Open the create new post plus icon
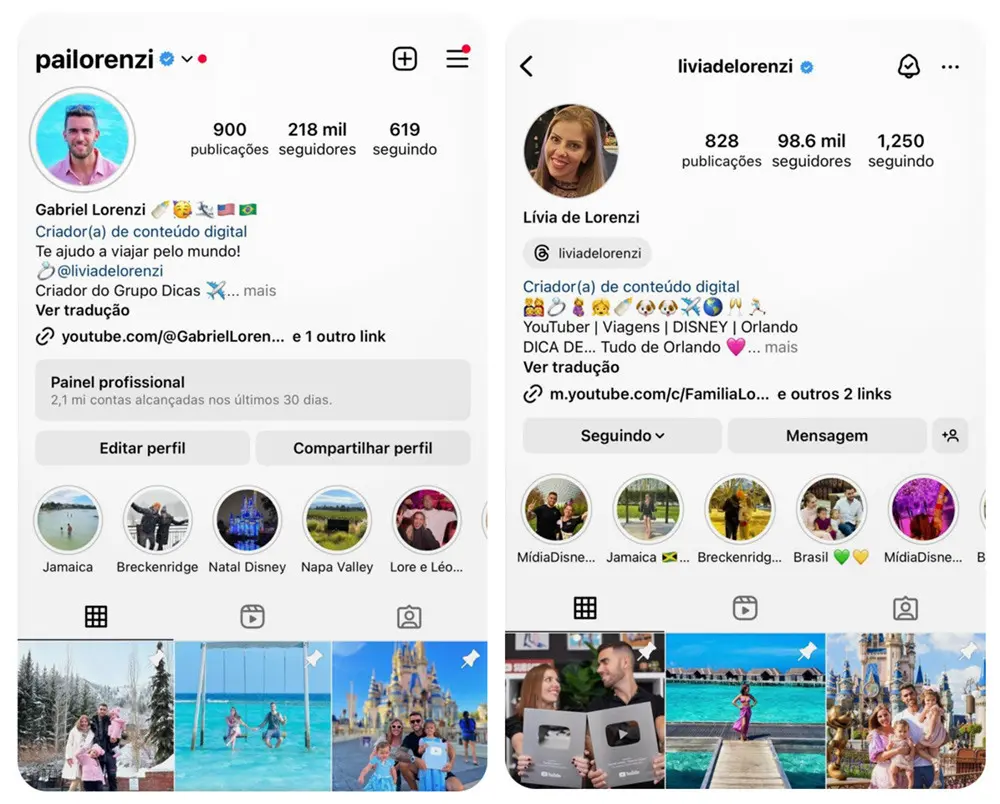 (404, 59)
